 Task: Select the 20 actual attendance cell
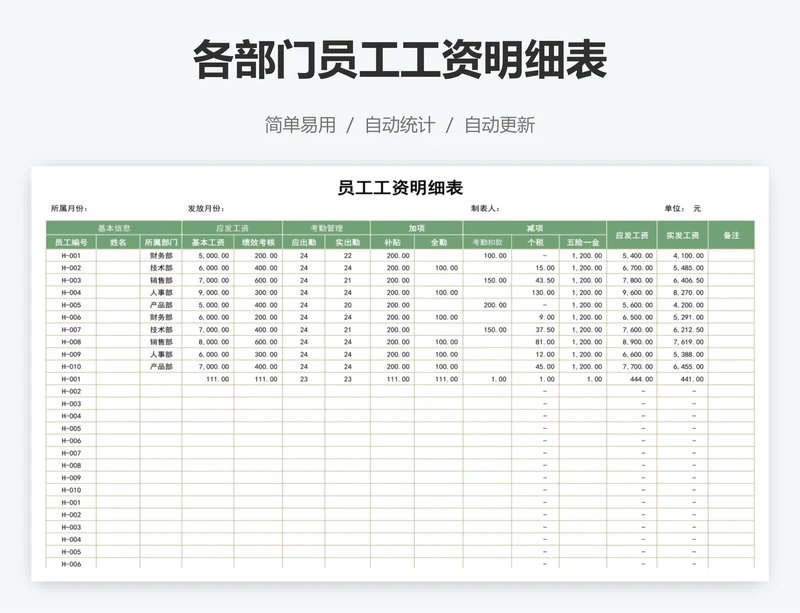pyautogui.click(x=347, y=305)
